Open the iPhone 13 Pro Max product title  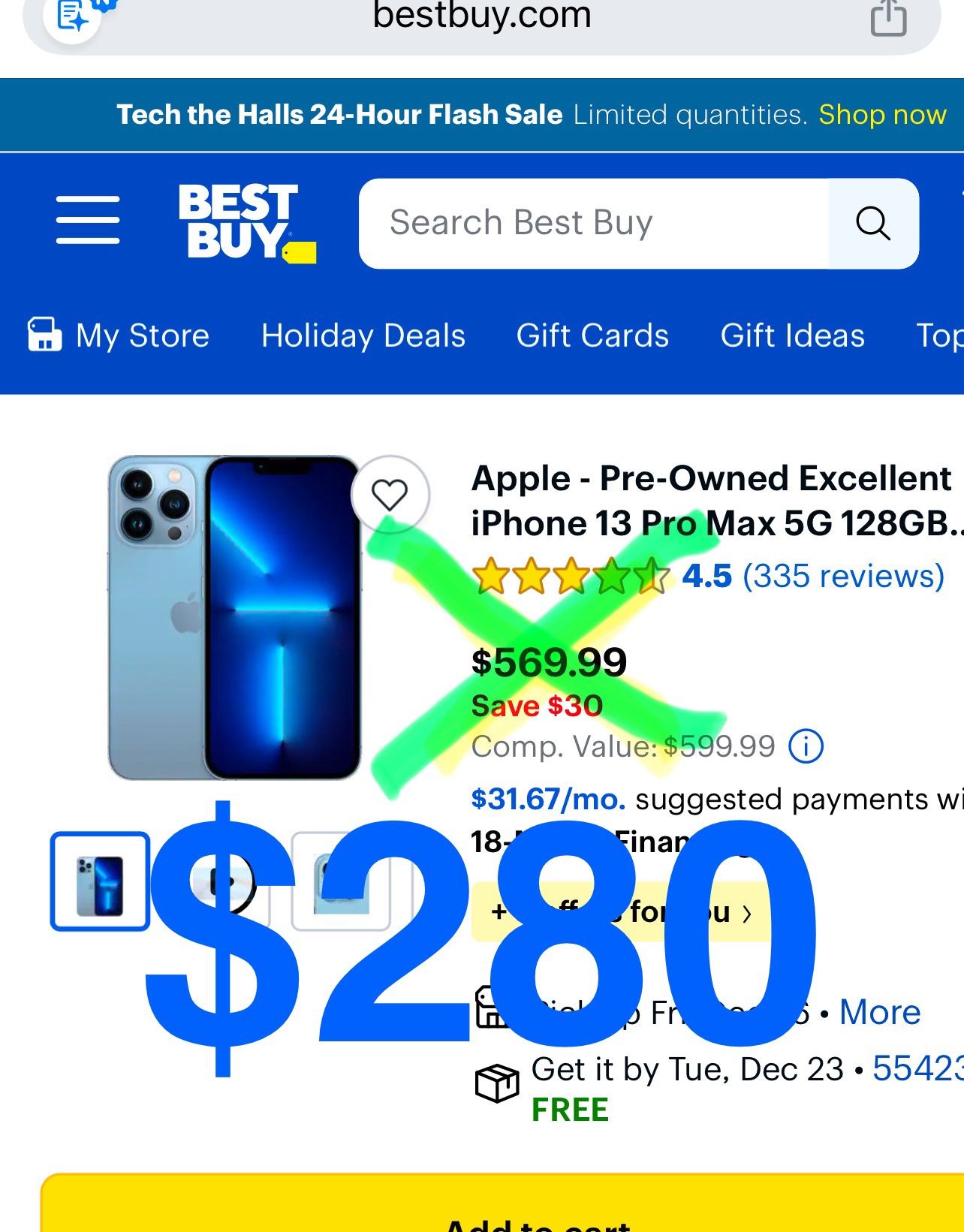click(x=716, y=501)
